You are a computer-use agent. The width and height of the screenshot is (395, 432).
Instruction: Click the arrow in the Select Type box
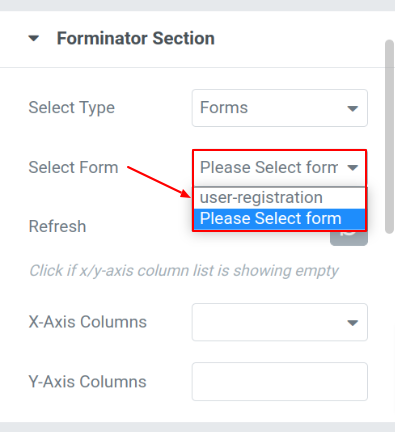pyautogui.click(x=352, y=108)
